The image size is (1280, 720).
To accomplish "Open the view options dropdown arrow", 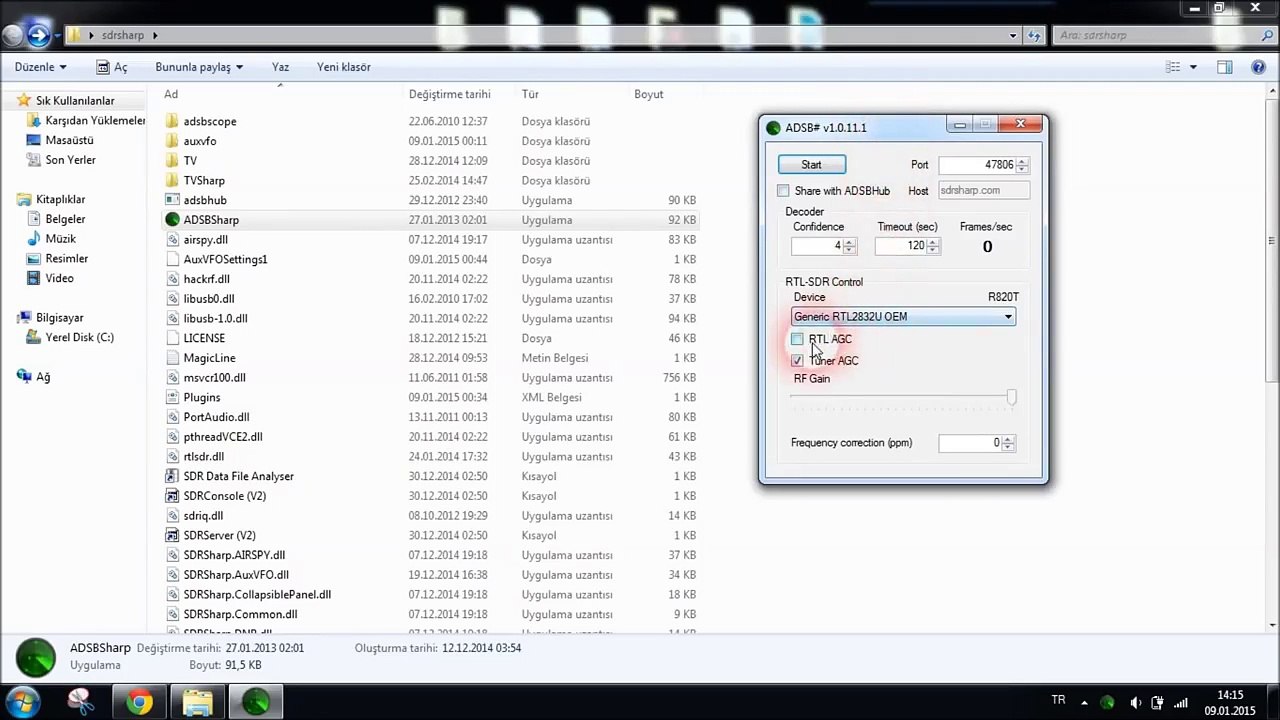I will pyautogui.click(x=1194, y=67).
